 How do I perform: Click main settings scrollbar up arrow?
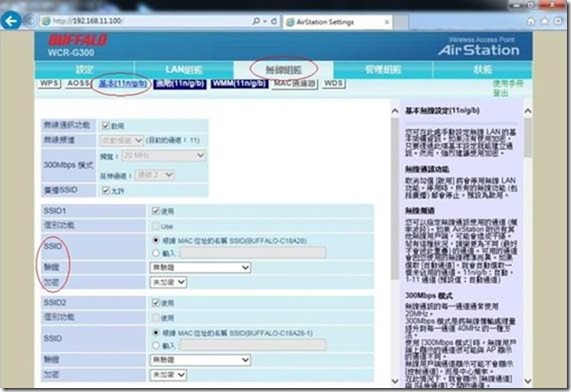point(395,111)
